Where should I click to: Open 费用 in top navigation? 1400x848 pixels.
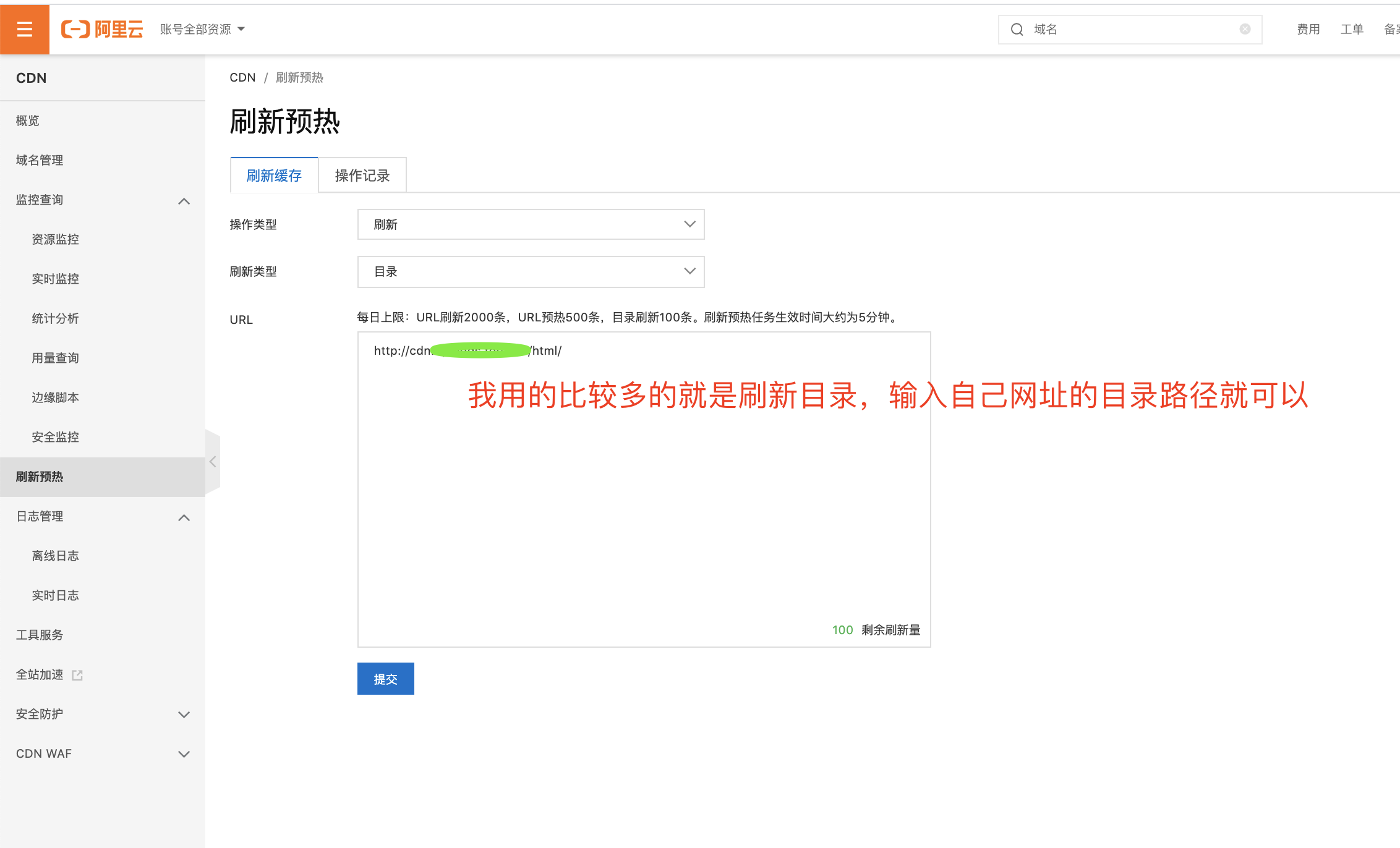click(1308, 29)
